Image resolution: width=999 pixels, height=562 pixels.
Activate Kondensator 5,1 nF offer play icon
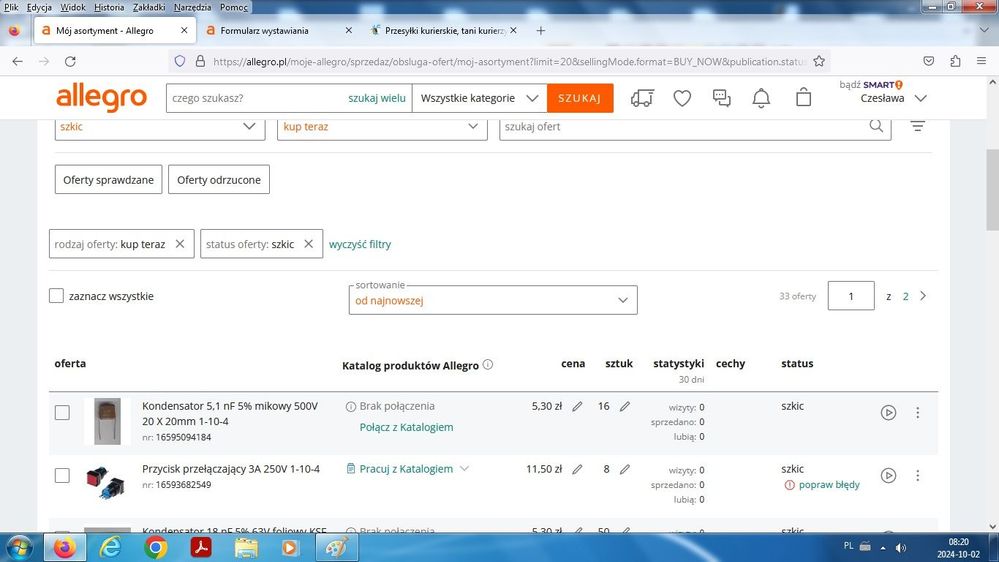[x=888, y=412]
